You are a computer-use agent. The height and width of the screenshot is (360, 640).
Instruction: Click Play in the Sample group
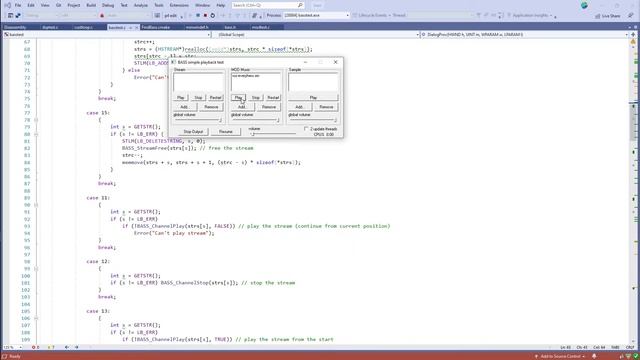tap(313, 98)
